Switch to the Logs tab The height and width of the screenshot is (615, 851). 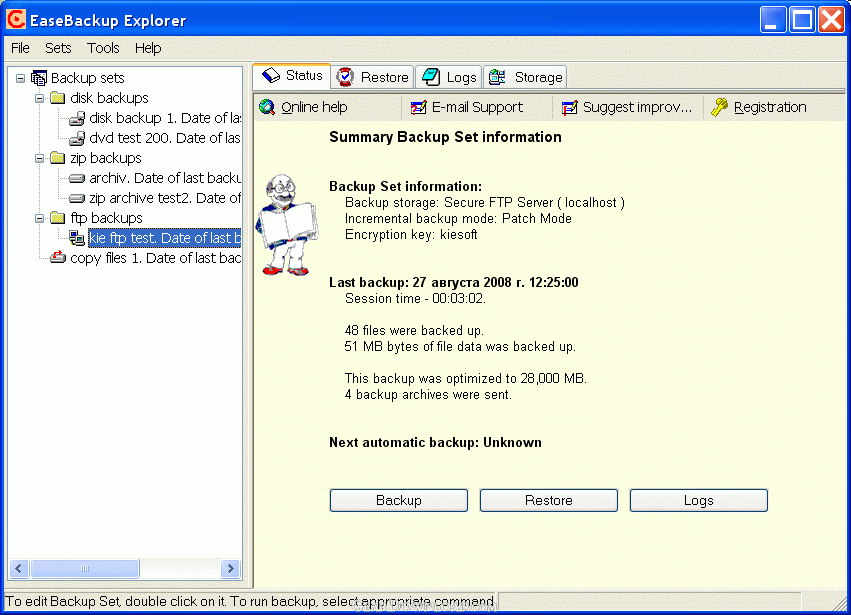(449, 77)
